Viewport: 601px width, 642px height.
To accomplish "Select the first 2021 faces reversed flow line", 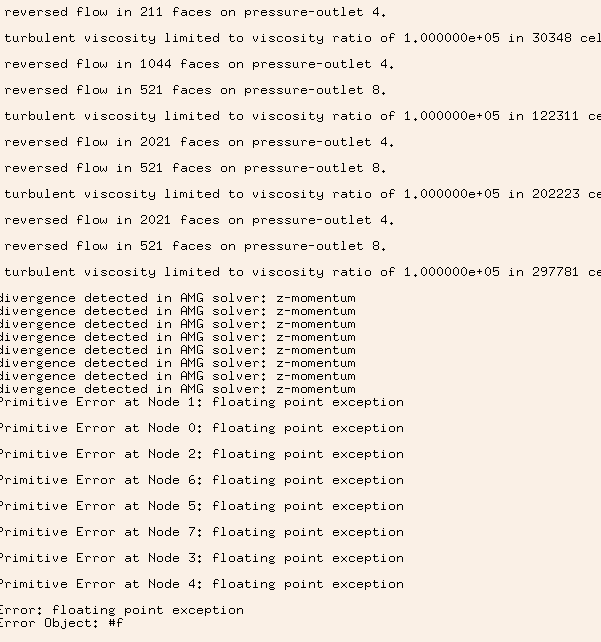I will pos(199,142).
